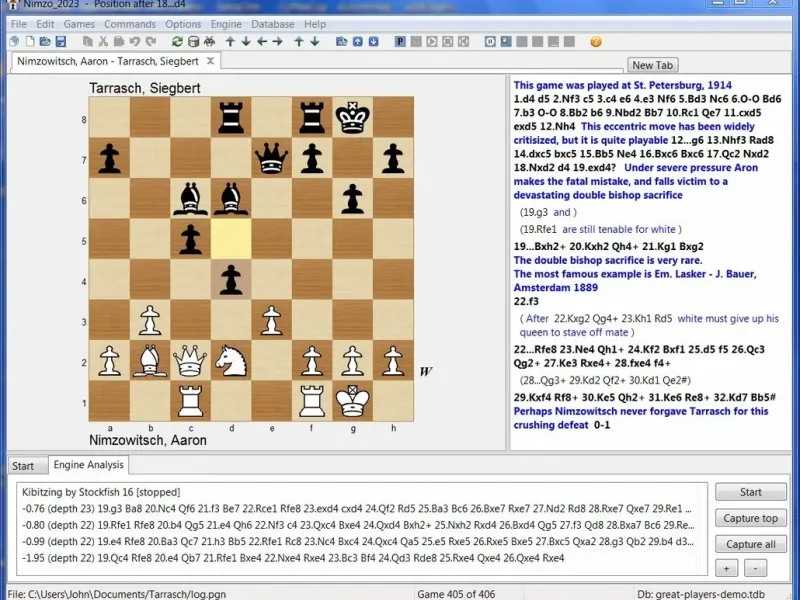
Task: Click the grey play triangle toolbar icon
Action: coord(432,42)
